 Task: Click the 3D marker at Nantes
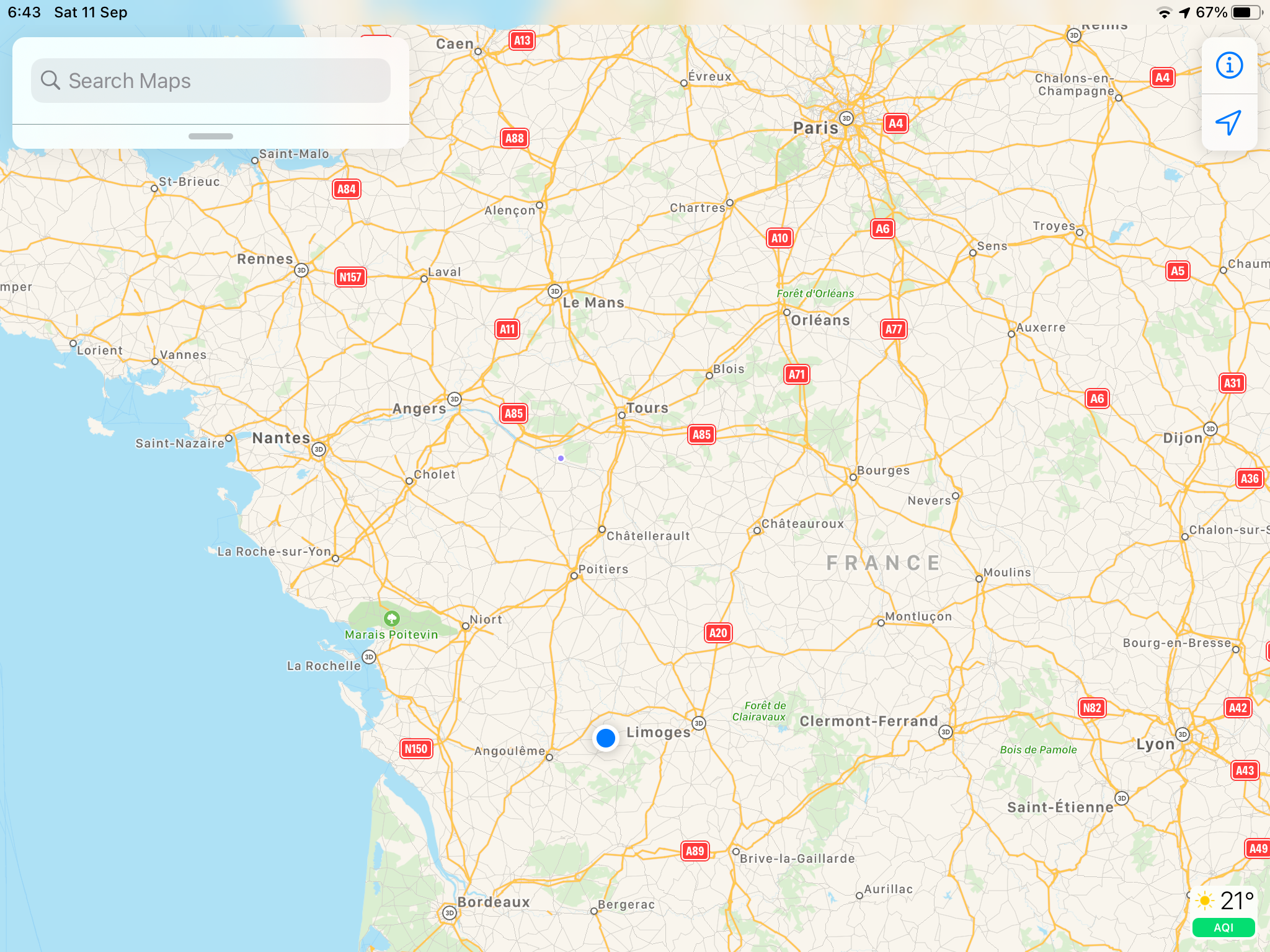click(319, 449)
